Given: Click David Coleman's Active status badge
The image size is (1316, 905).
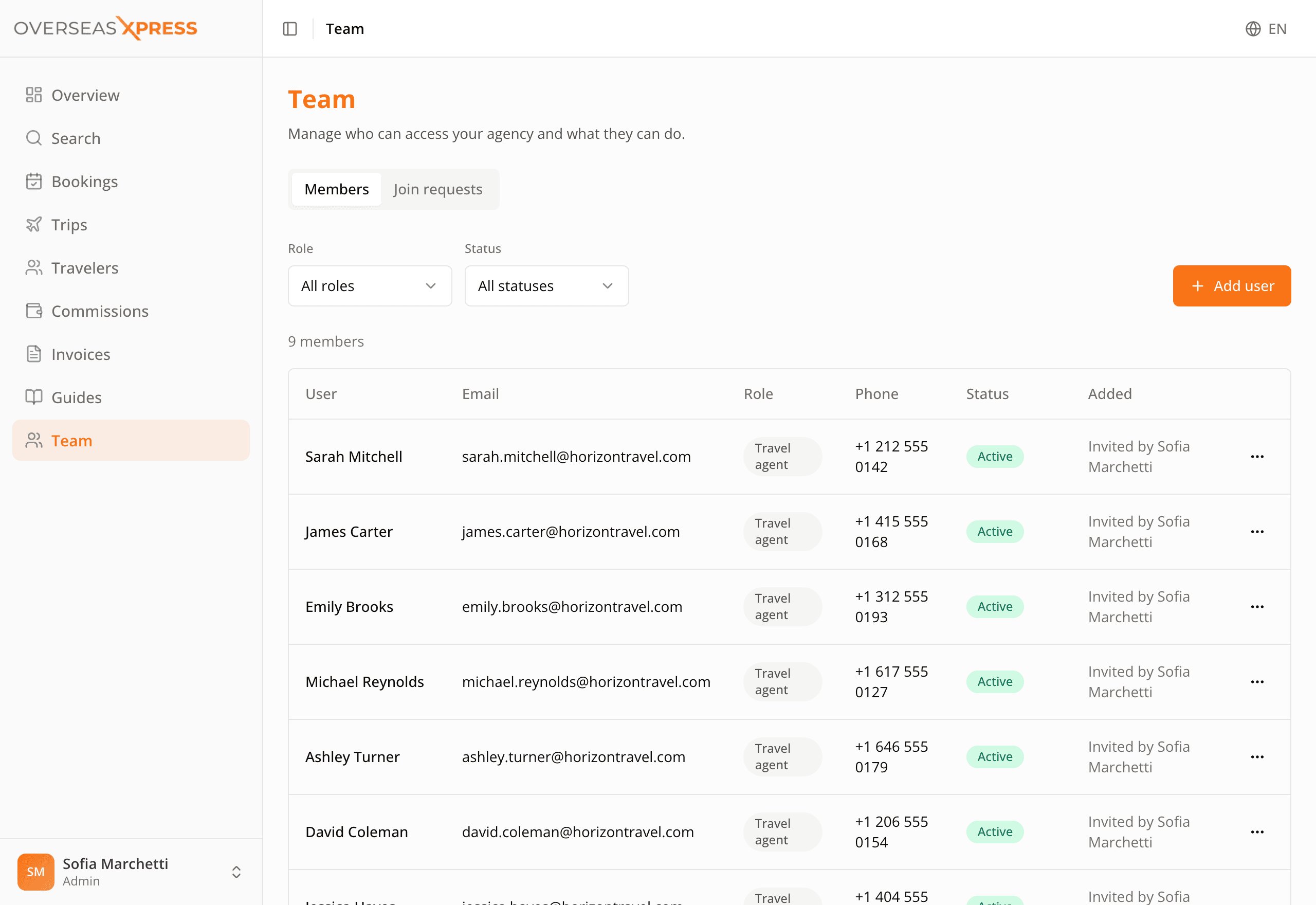Looking at the screenshot, I should click(x=995, y=832).
